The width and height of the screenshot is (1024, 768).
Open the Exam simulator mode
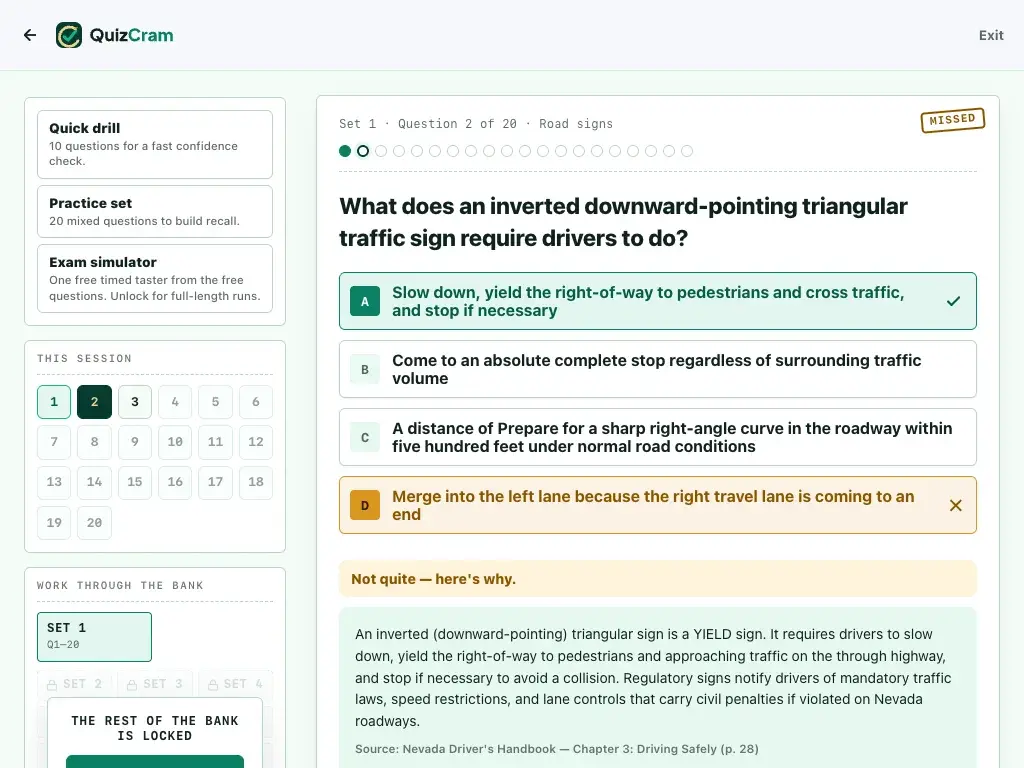[x=155, y=279]
